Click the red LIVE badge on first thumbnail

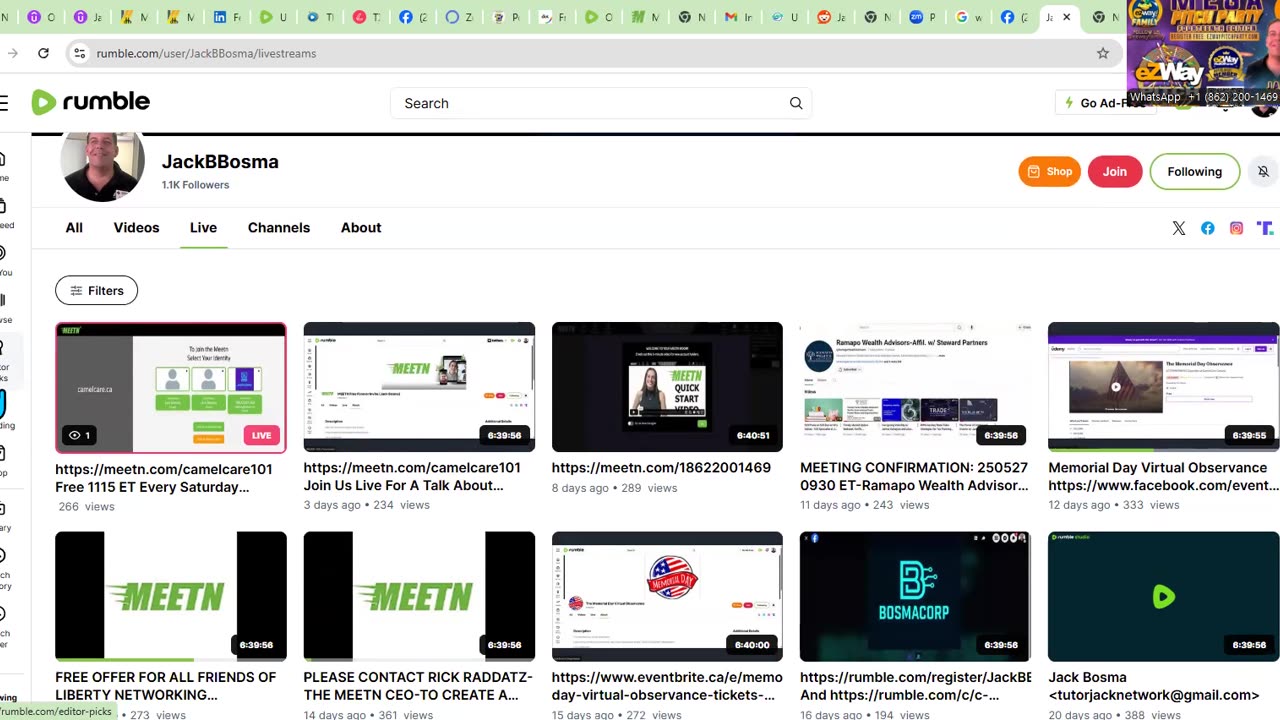(x=262, y=435)
